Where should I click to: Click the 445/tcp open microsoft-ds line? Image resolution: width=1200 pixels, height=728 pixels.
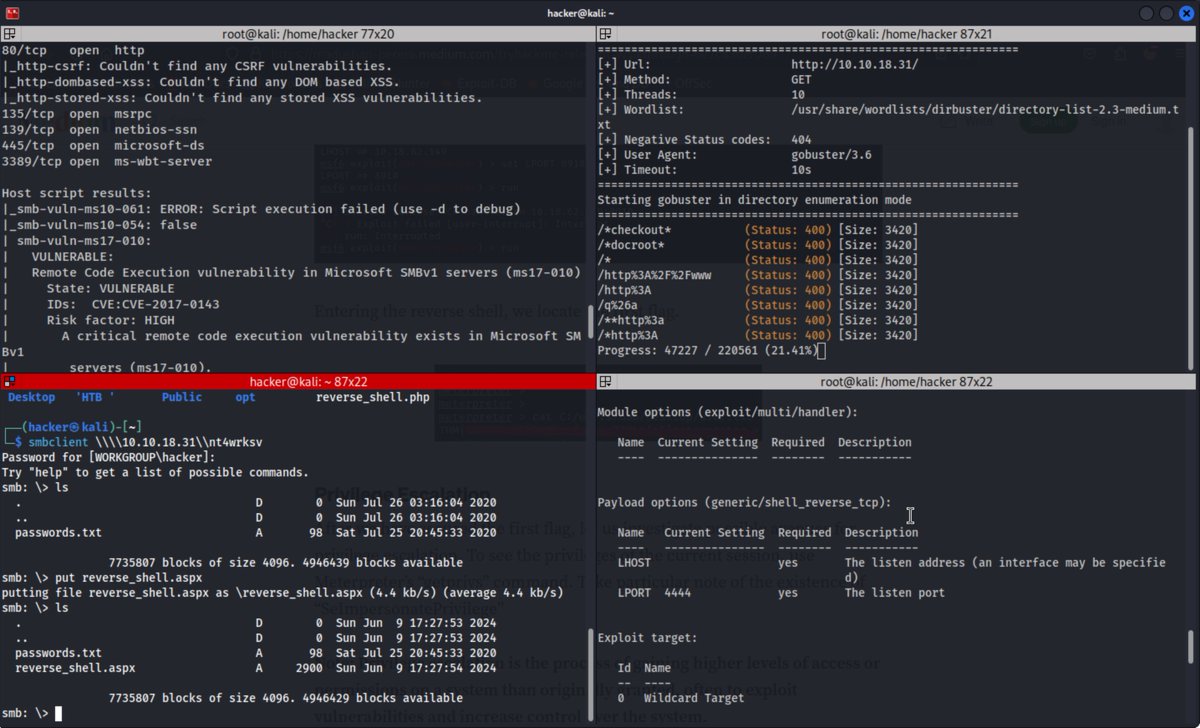click(104, 145)
